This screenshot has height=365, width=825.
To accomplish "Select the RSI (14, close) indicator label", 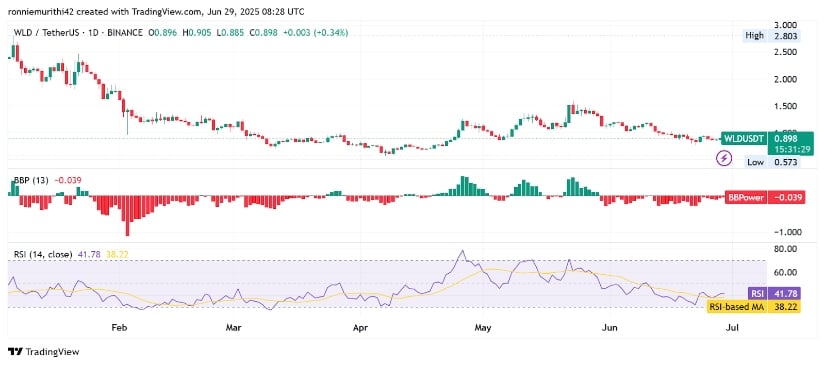I will 43,254.
